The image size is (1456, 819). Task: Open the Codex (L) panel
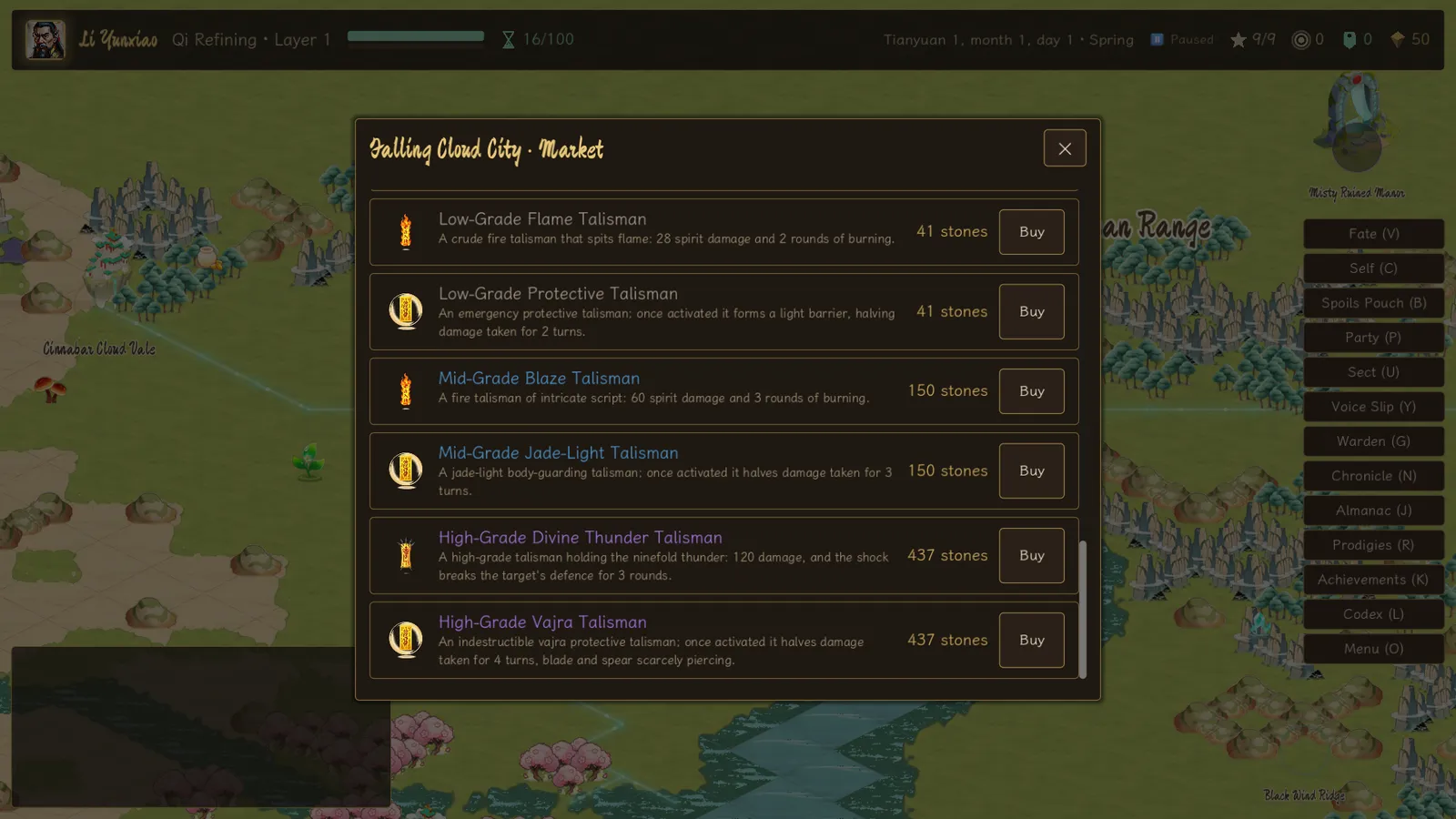coord(1374,614)
